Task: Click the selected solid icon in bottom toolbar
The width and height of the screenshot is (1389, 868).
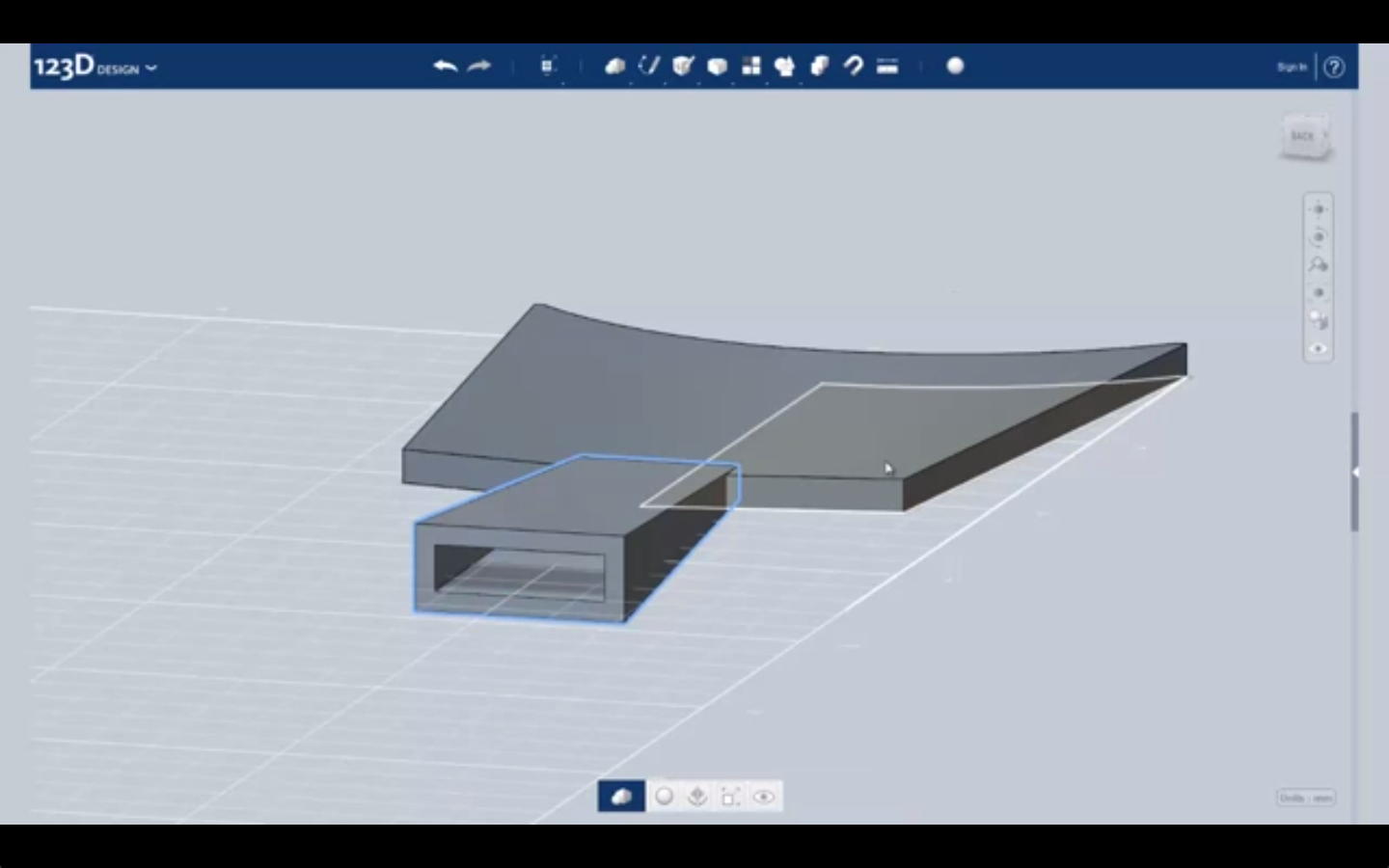Action: 621,797
